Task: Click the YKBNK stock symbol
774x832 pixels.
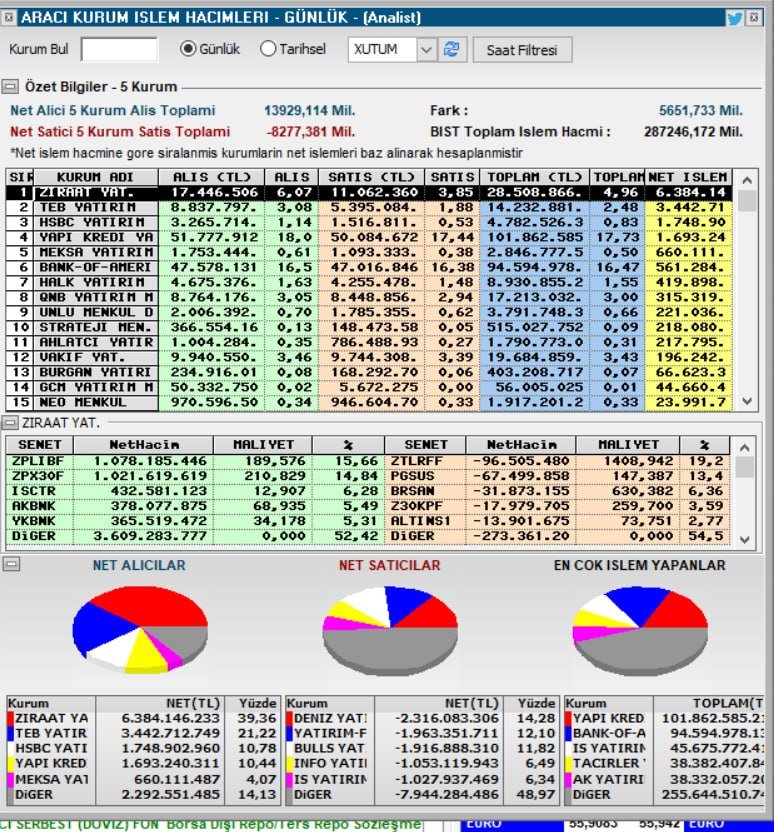Action: pos(33,521)
